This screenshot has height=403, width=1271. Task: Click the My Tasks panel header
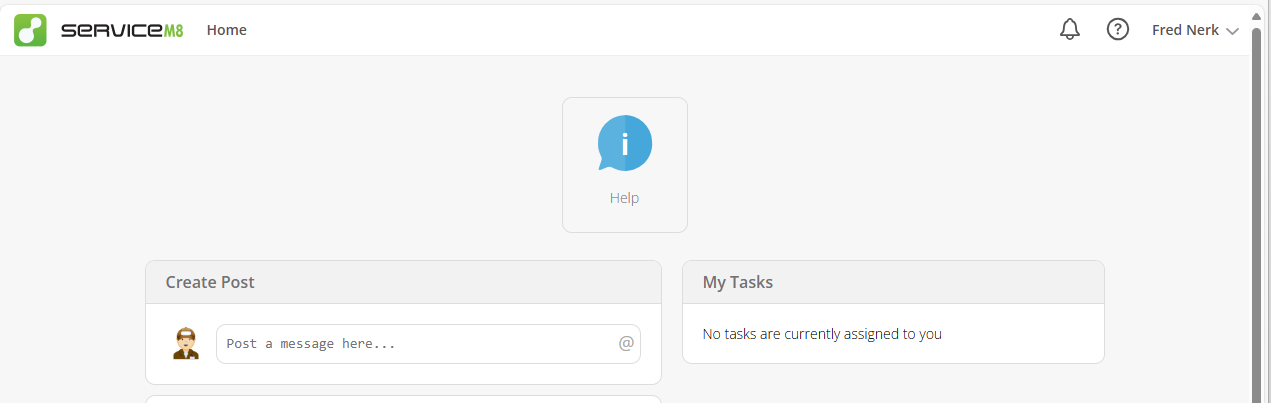893,282
